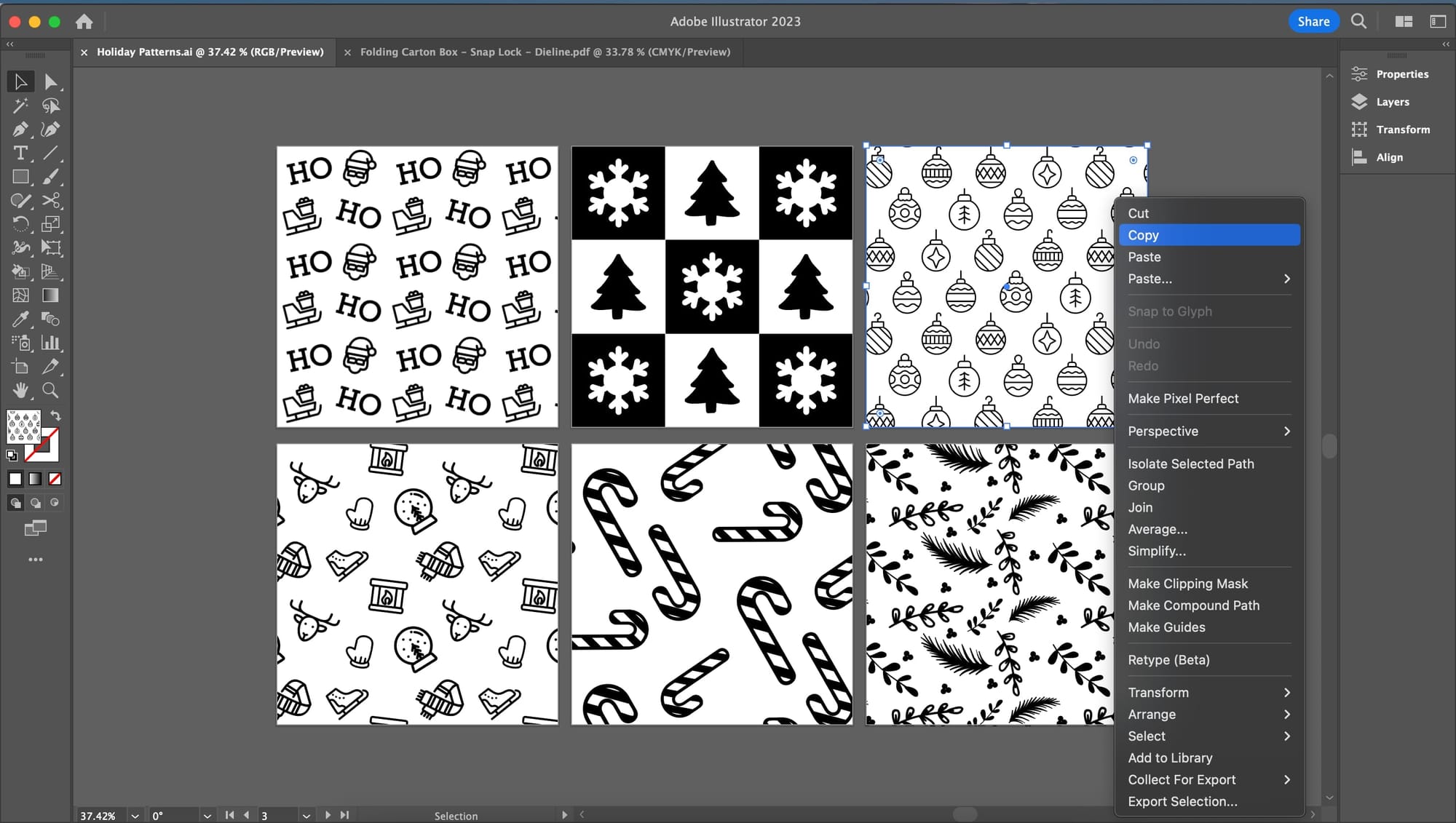Set paint type to Gradient
Image resolution: width=1456 pixels, height=823 pixels.
[35, 479]
